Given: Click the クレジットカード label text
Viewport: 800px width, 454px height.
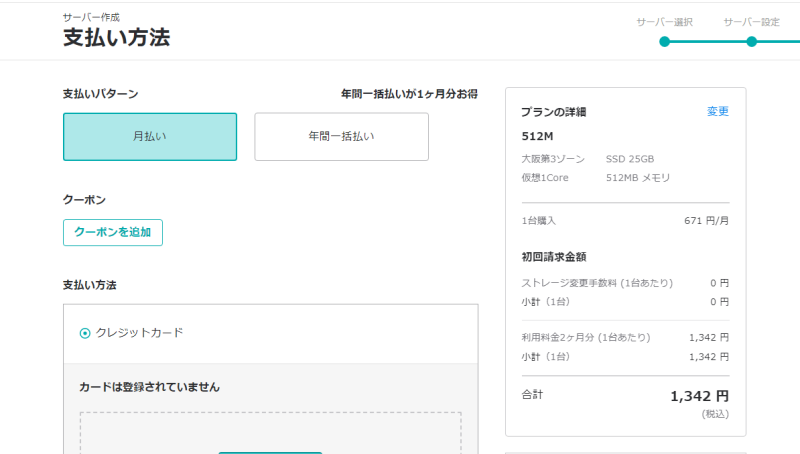Looking at the screenshot, I should tap(139, 333).
